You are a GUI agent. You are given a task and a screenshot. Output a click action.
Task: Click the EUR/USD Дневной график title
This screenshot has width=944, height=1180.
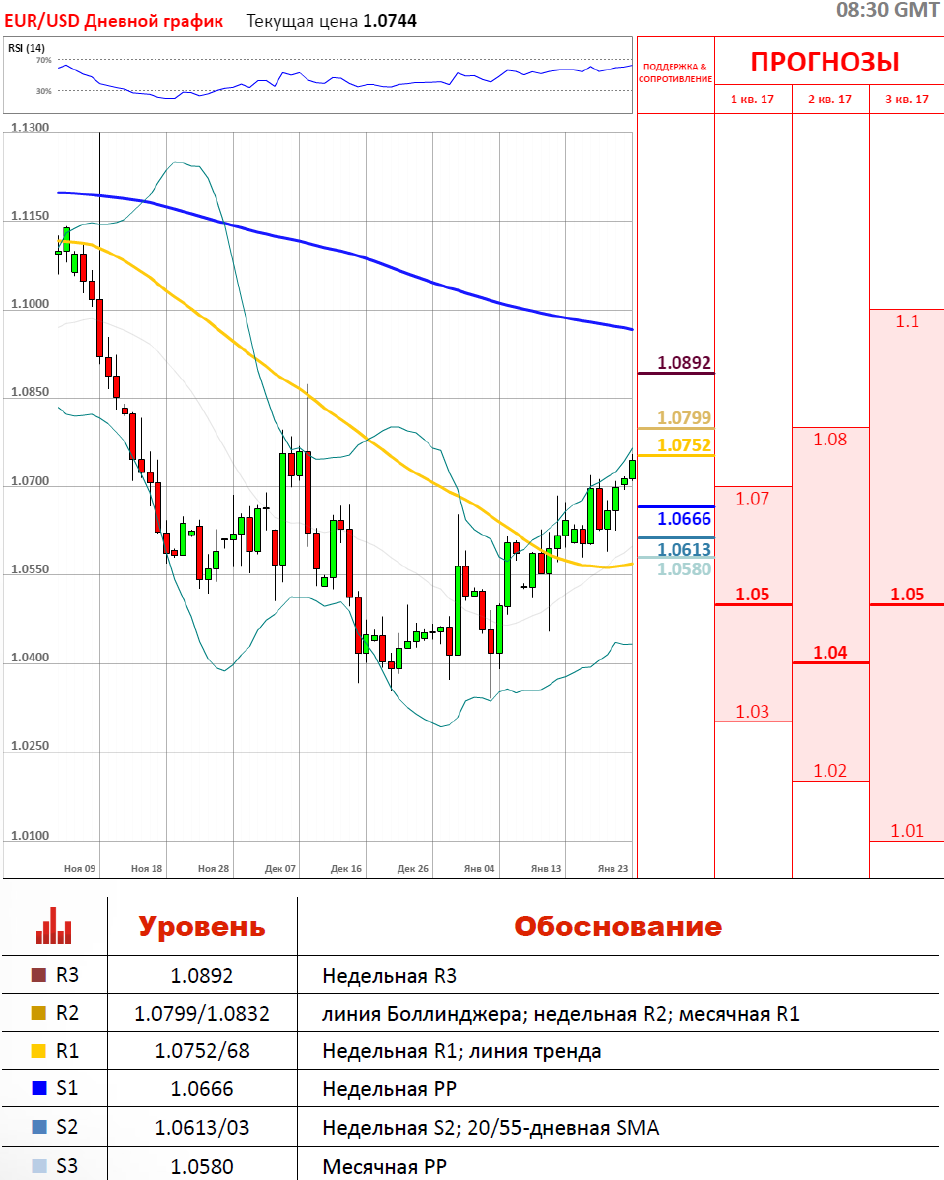[112, 21]
